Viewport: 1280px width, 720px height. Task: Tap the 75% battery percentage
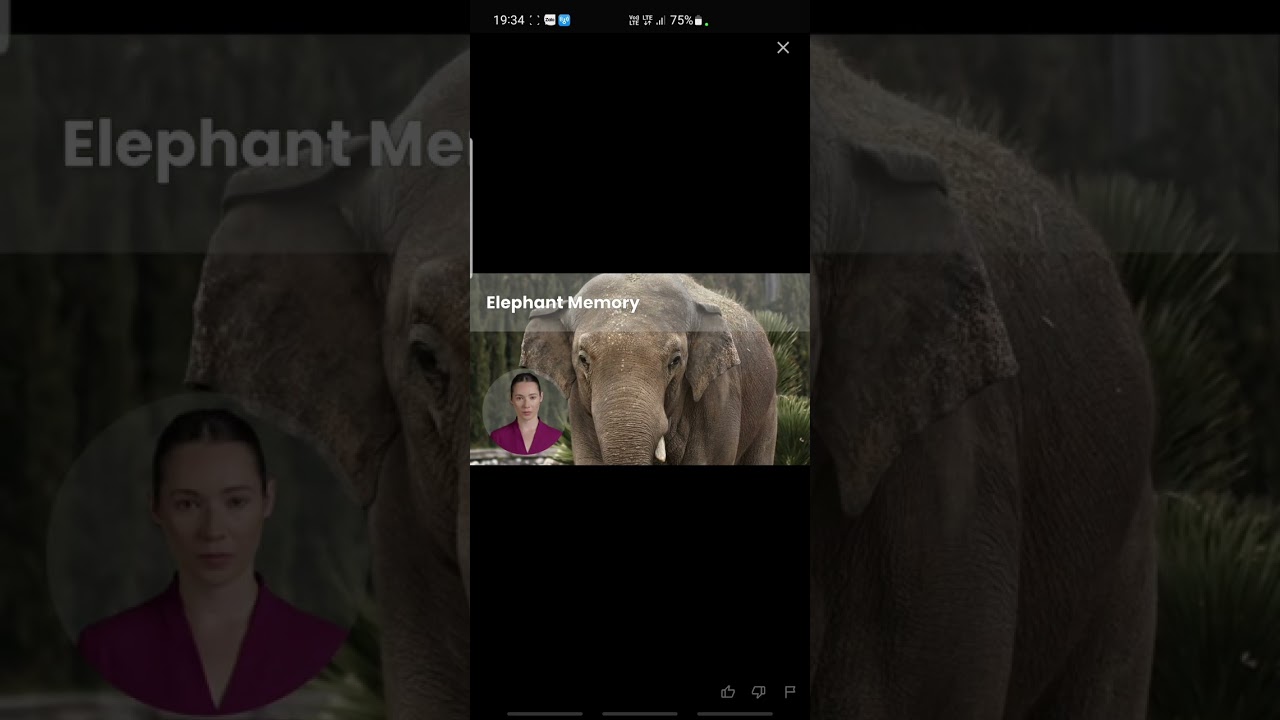coord(681,20)
